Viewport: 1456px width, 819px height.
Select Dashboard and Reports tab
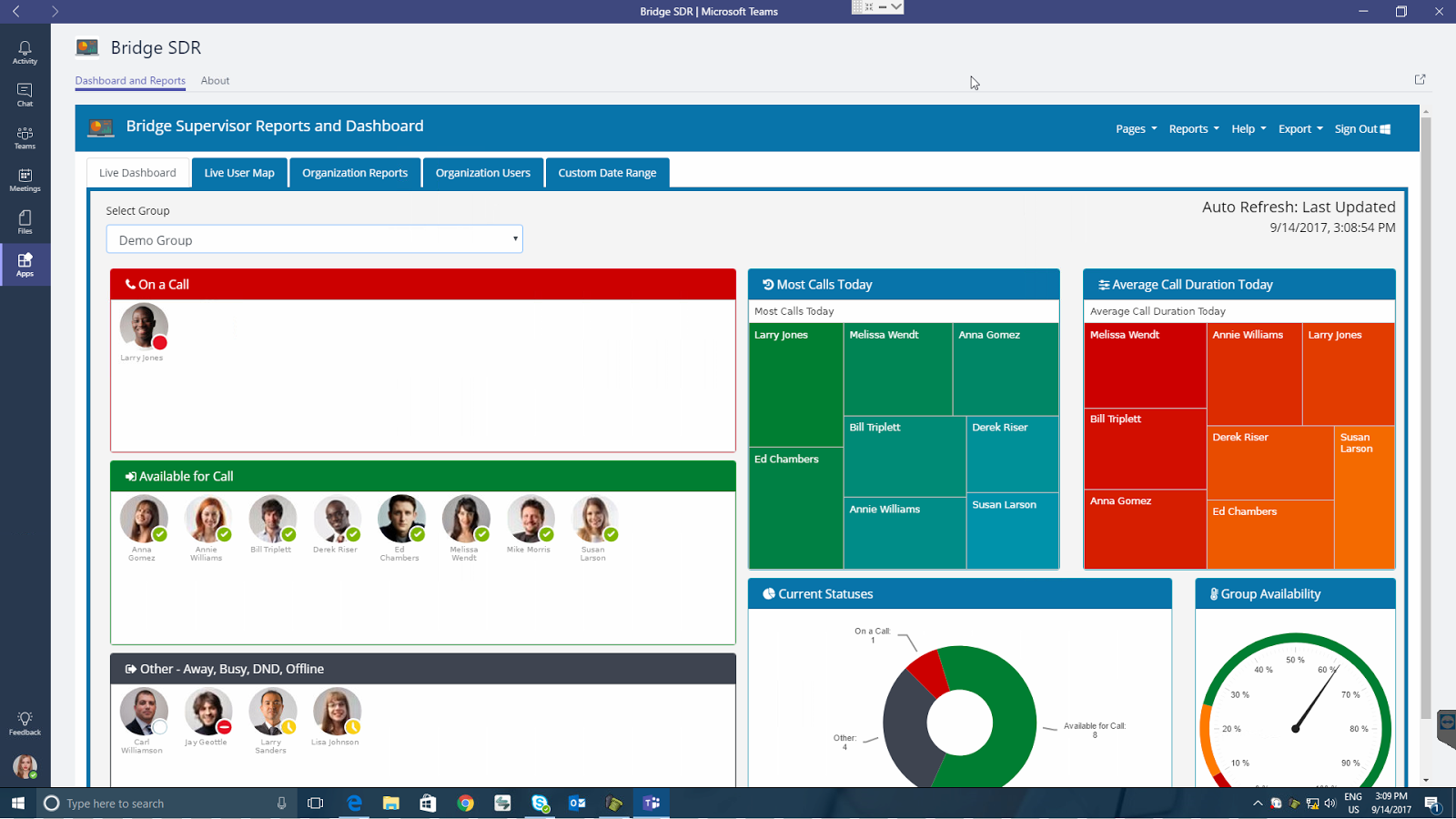point(130,80)
